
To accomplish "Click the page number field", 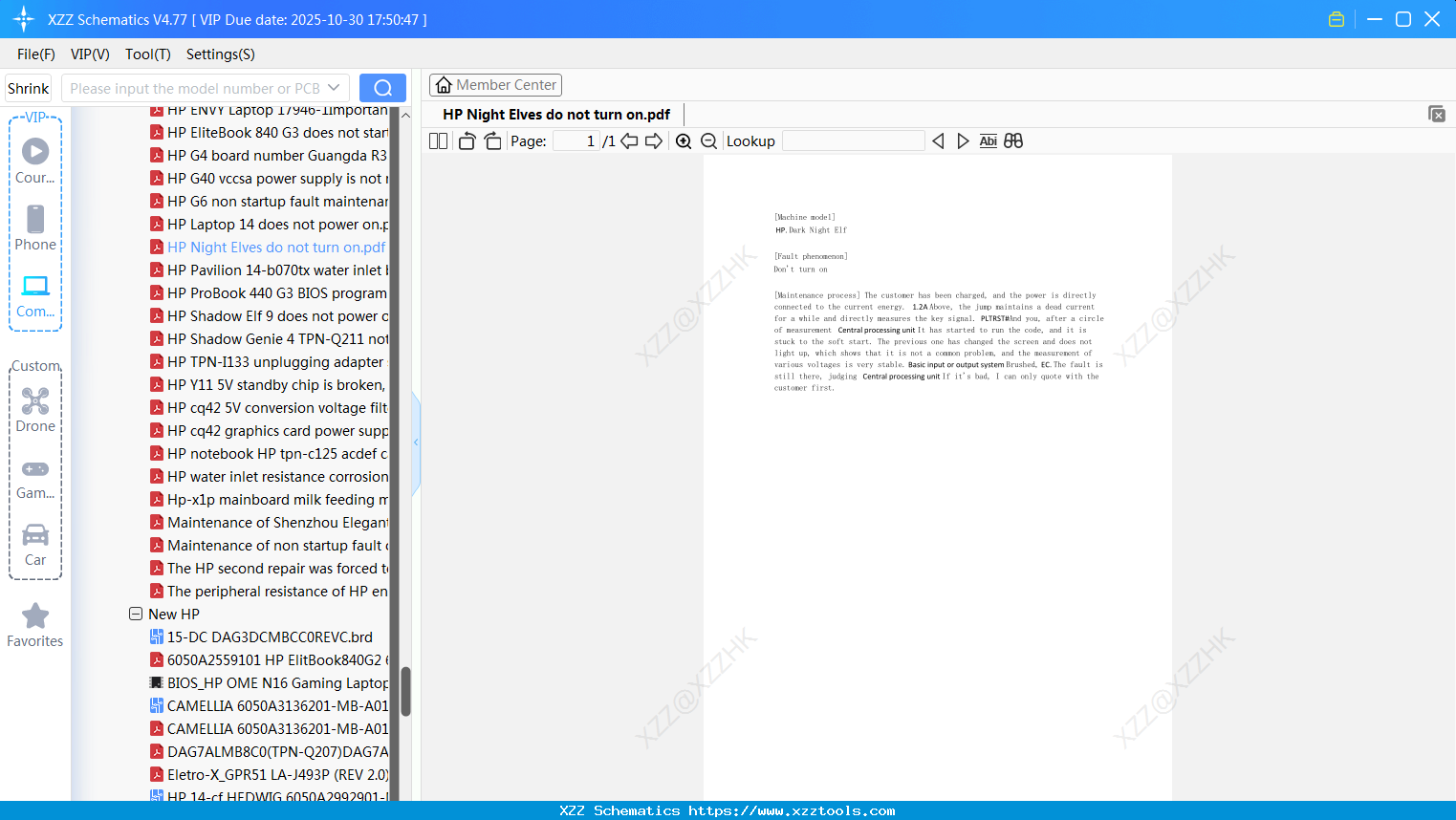I will (x=576, y=141).
